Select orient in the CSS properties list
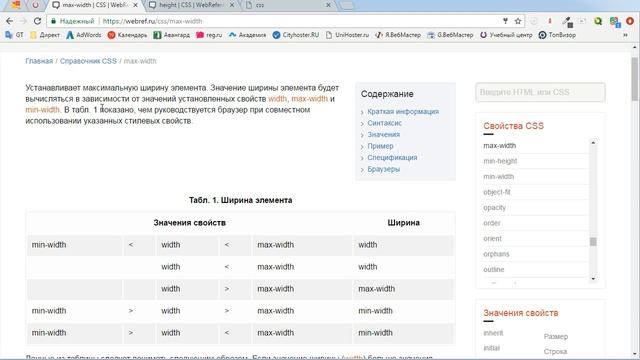Image resolution: width=640 pixels, height=360 pixels. coord(492,239)
